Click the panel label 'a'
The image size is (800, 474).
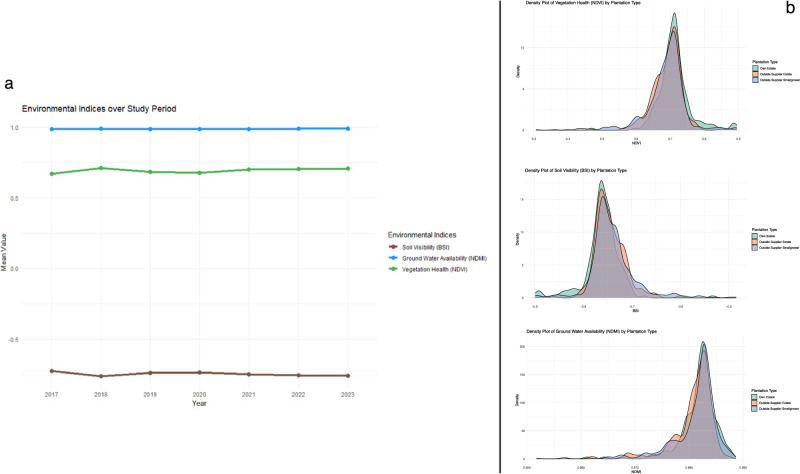(x=9, y=84)
